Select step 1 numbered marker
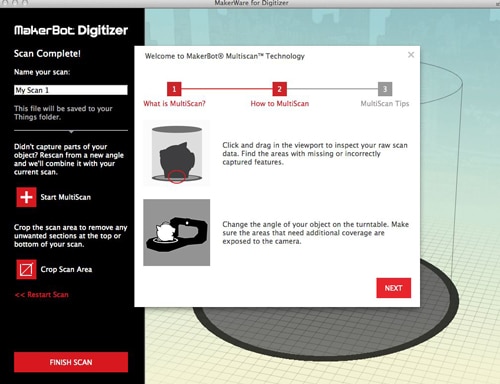Viewport: 500px width, 384px height. (x=174, y=89)
